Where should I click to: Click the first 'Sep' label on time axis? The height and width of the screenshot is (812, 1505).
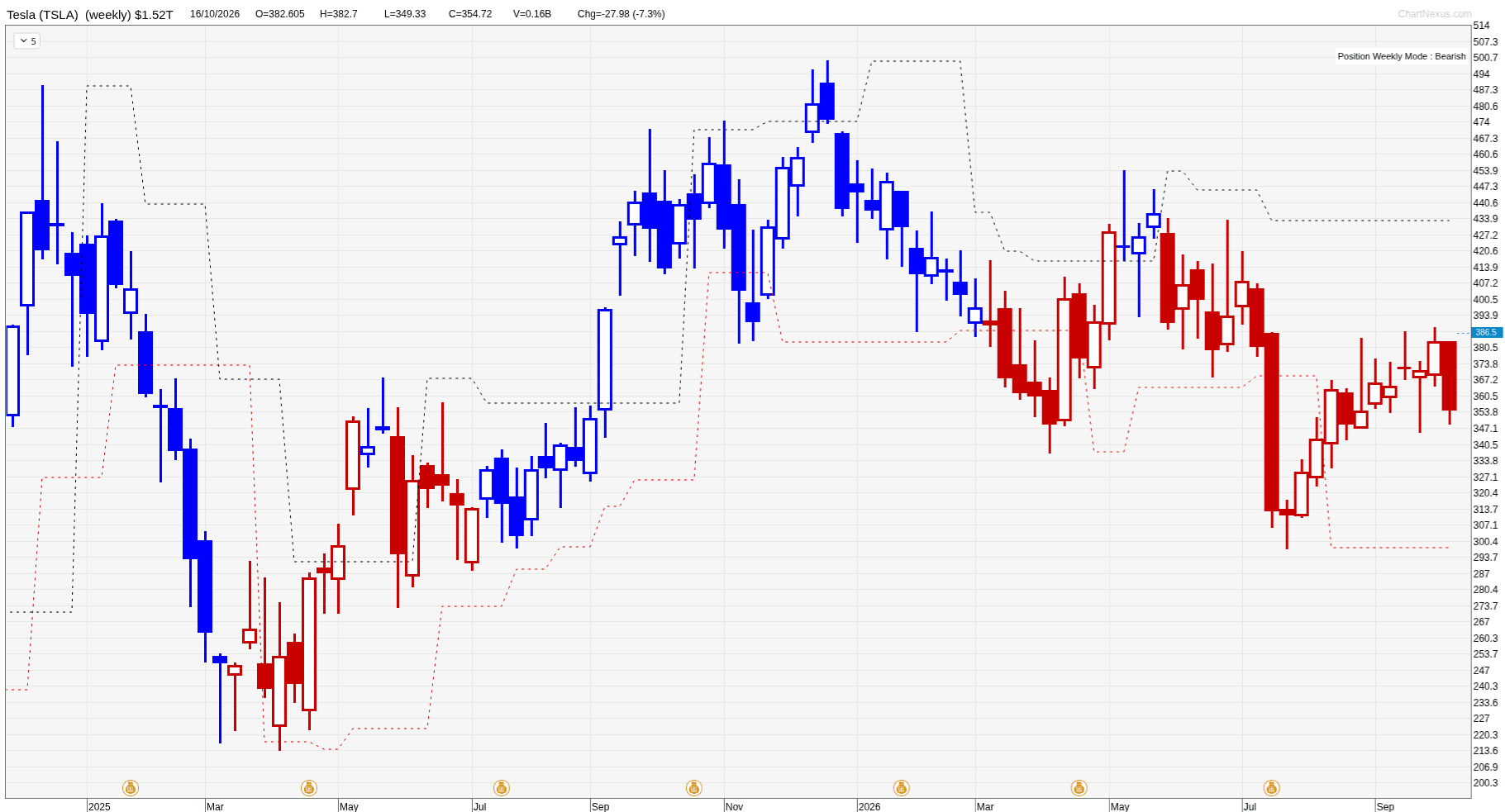[601, 806]
